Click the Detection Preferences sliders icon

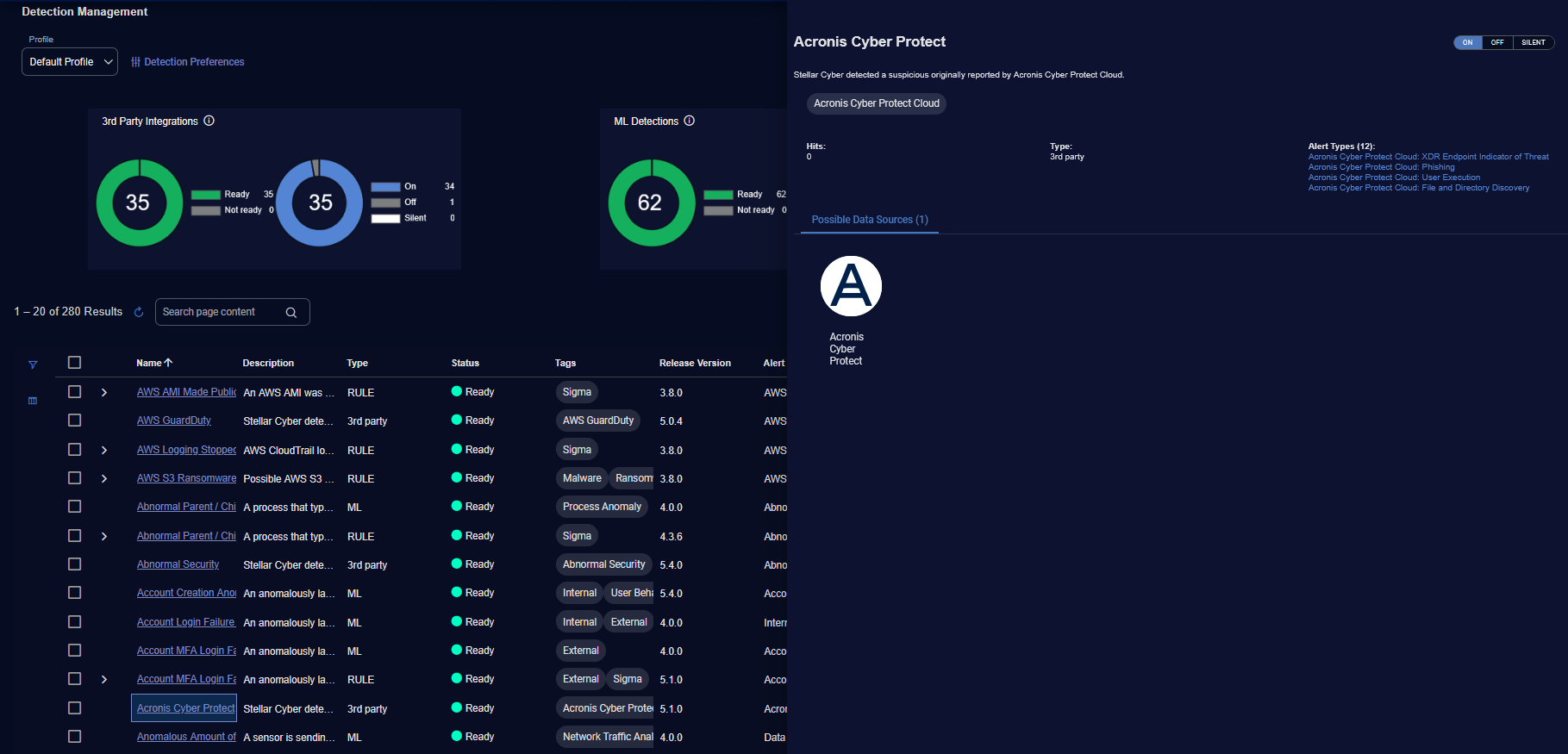coord(135,62)
